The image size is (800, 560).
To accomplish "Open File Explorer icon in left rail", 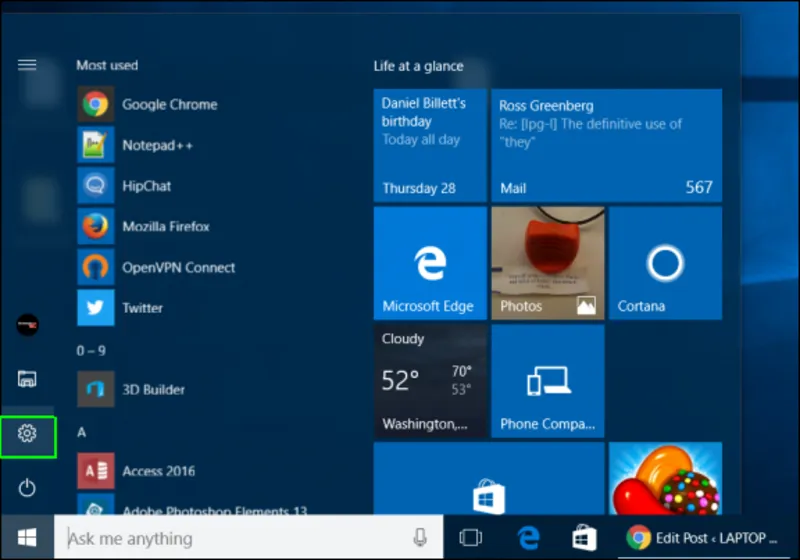I will click(27, 378).
